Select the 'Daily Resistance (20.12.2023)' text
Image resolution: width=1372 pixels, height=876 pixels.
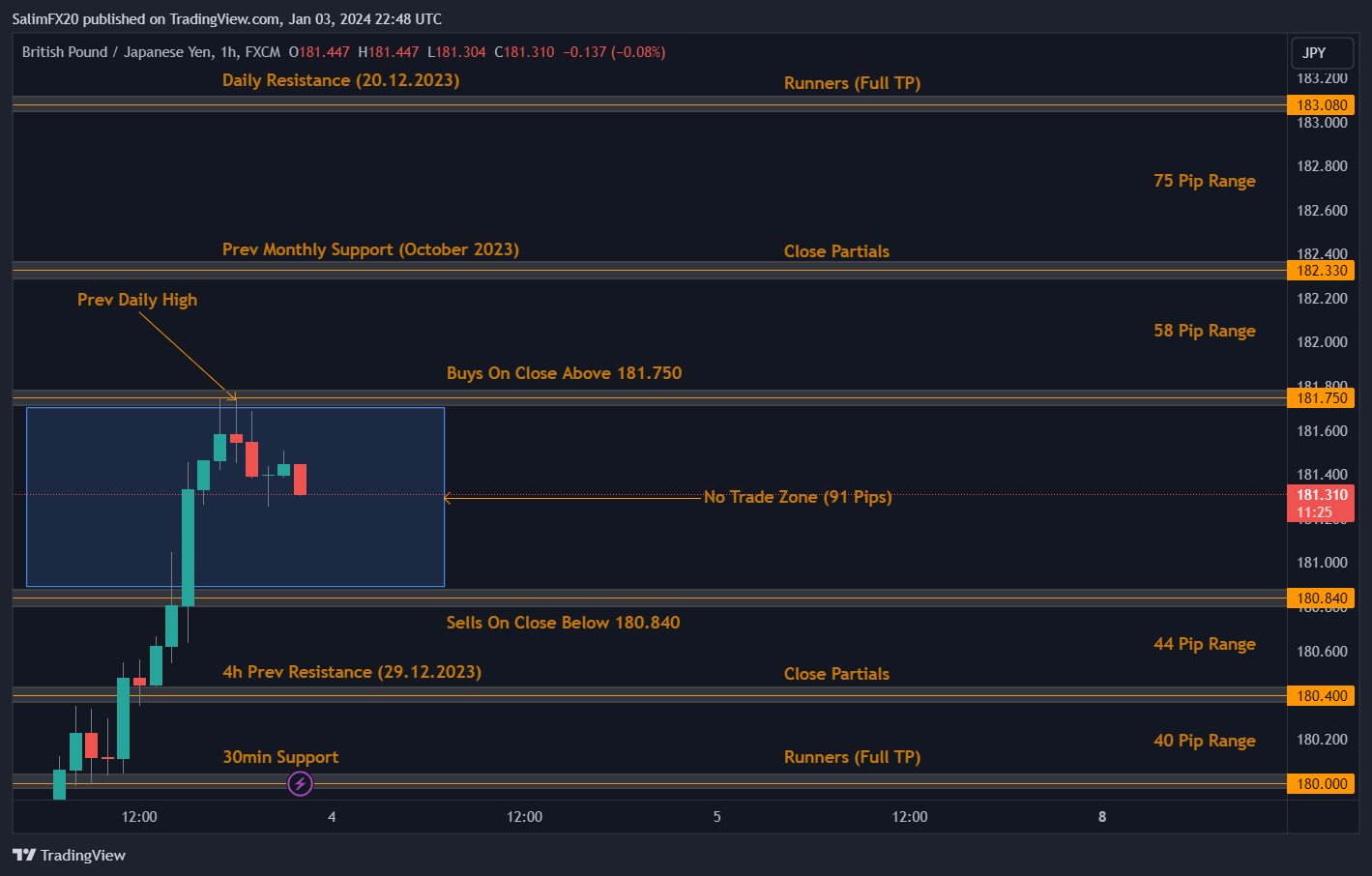(x=340, y=80)
